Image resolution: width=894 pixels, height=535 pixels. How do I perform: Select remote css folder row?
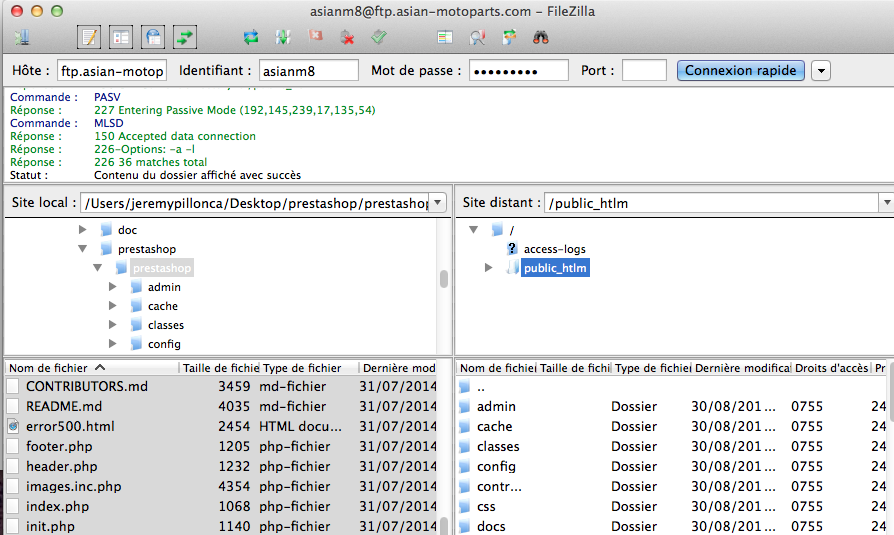[x=672, y=506]
